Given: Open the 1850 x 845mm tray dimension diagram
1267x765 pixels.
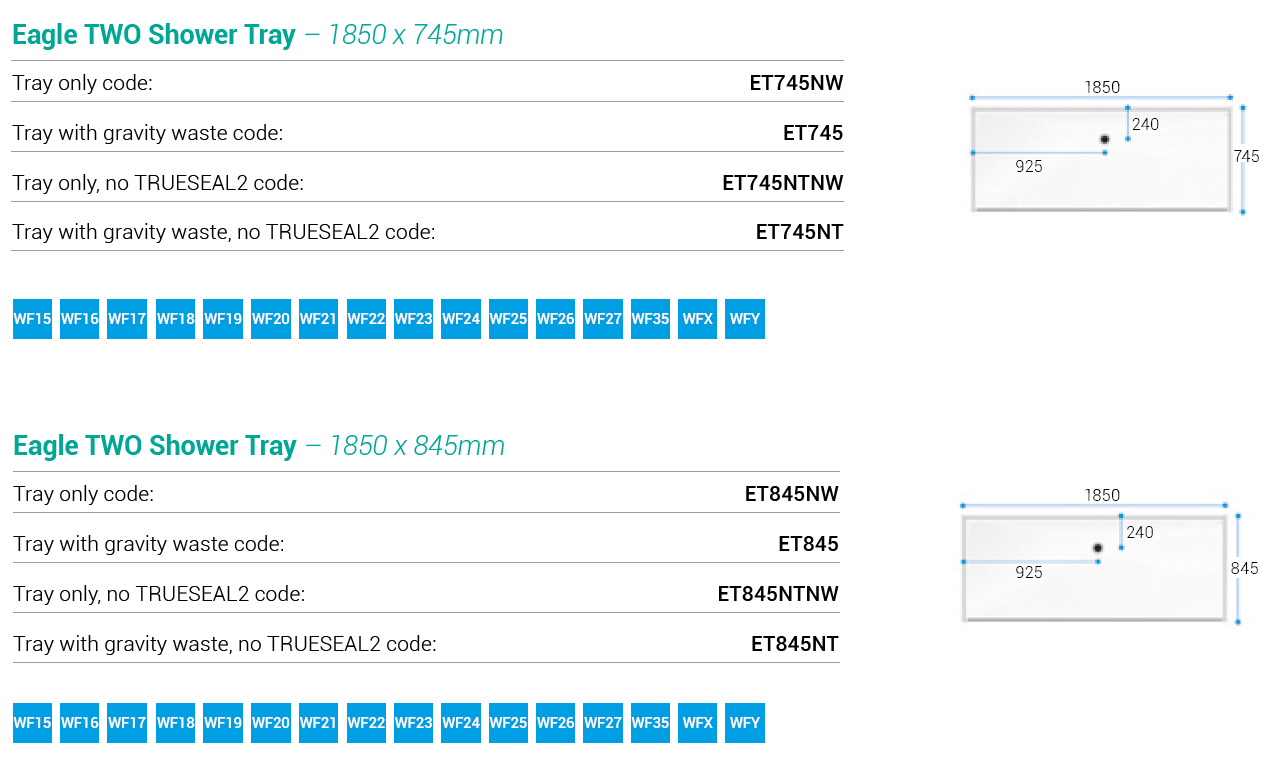Looking at the screenshot, I should [x=1103, y=556].
